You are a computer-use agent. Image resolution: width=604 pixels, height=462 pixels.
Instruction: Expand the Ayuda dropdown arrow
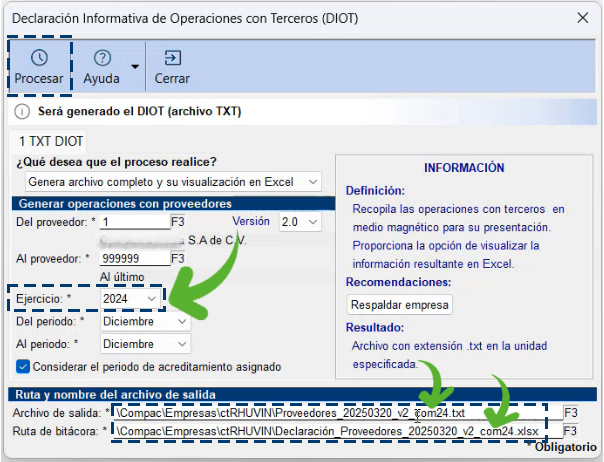click(135, 68)
